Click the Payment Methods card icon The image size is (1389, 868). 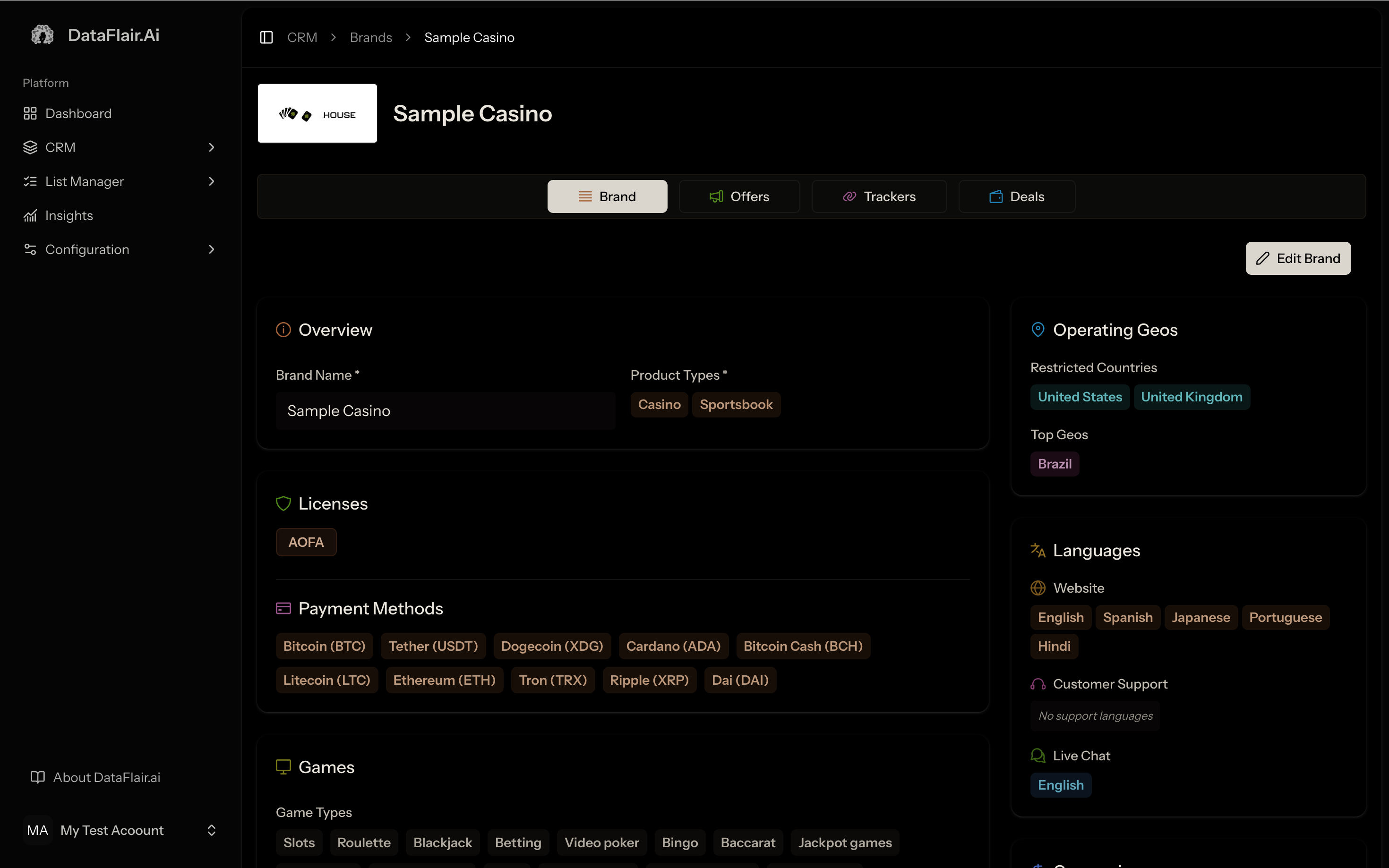(283, 609)
